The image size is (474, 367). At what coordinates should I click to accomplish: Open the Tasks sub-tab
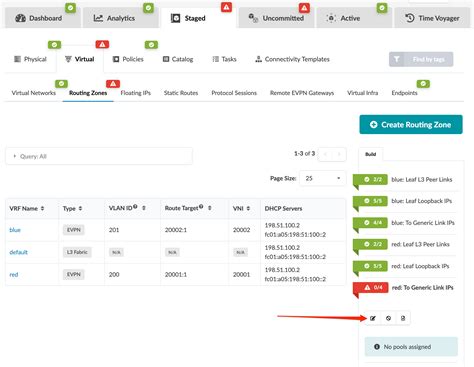pyautogui.click(x=224, y=59)
